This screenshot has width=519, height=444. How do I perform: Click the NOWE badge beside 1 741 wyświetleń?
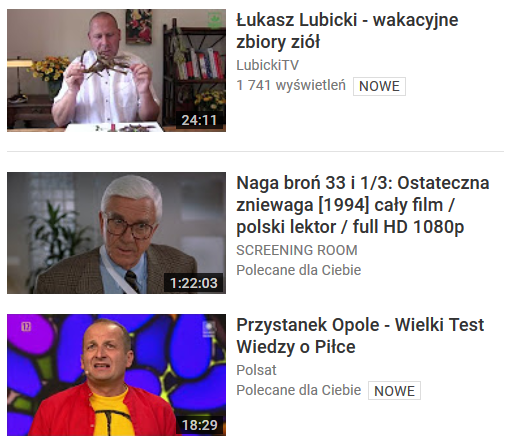click(x=379, y=86)
